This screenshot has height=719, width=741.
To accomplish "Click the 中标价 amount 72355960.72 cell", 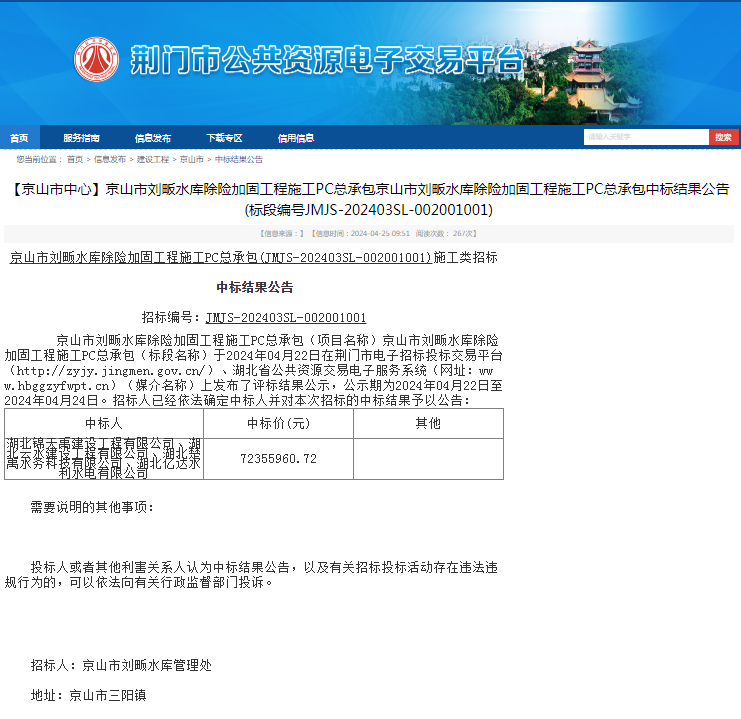I will [x=278, y=458].
